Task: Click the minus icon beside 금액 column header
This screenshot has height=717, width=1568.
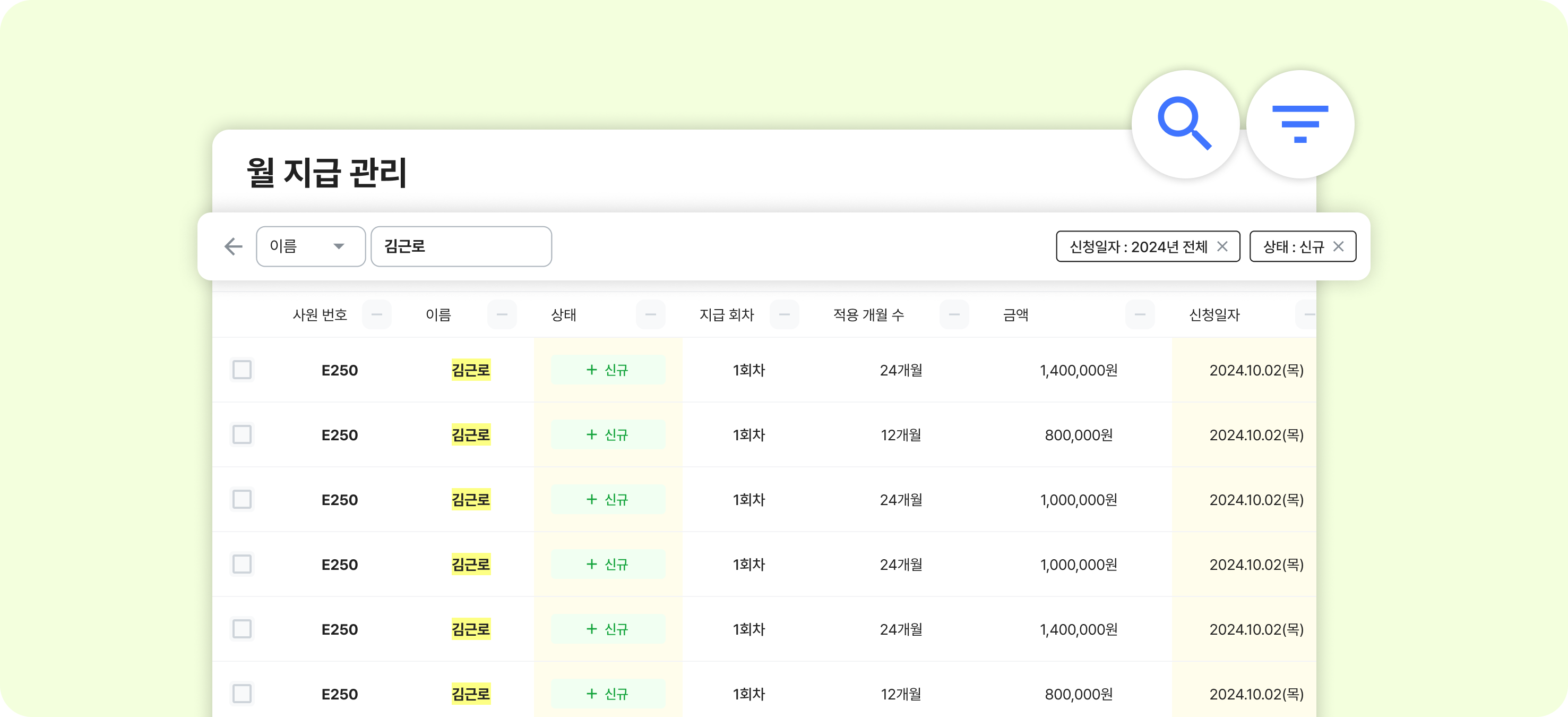Action: pyautogui.click(x=1140, y=314)
